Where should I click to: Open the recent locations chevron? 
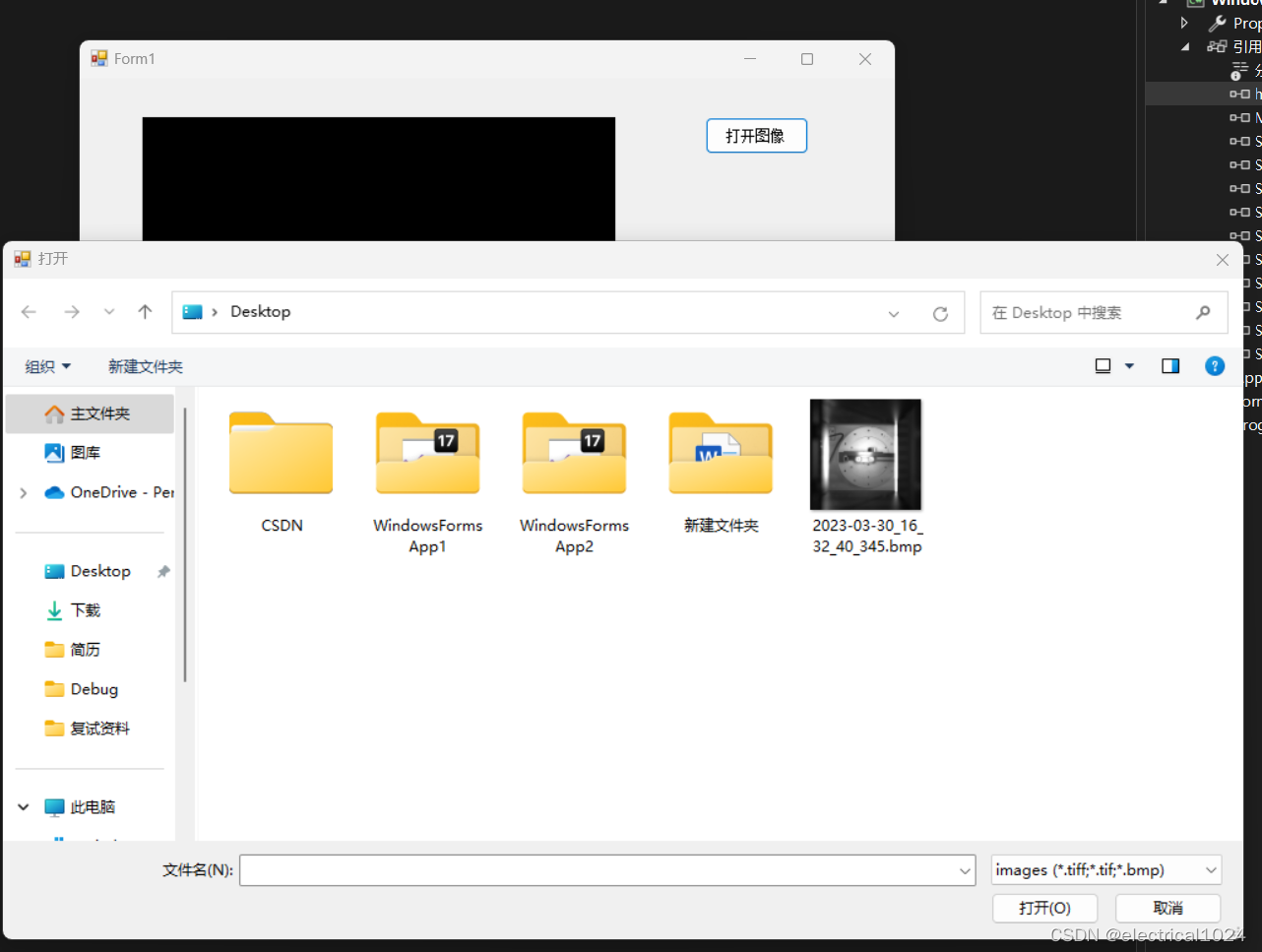[x=109, y=312]
